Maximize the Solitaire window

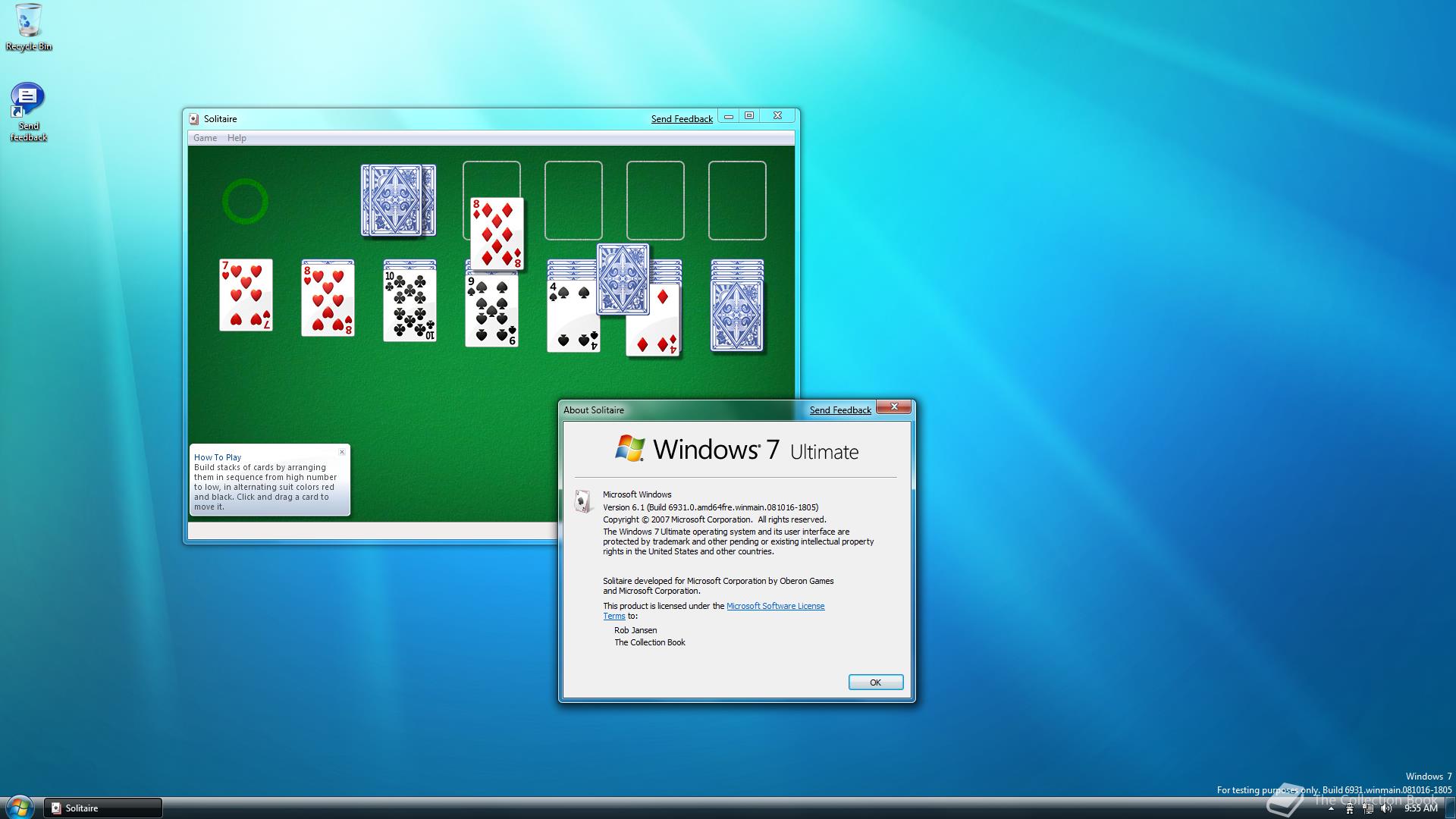click(x=749, y=116)
